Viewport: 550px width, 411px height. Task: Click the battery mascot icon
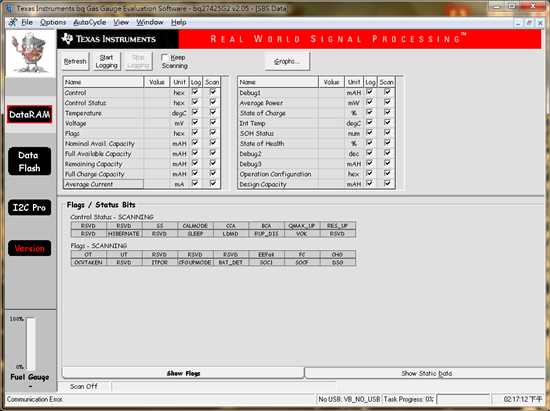tap(30, 53)
